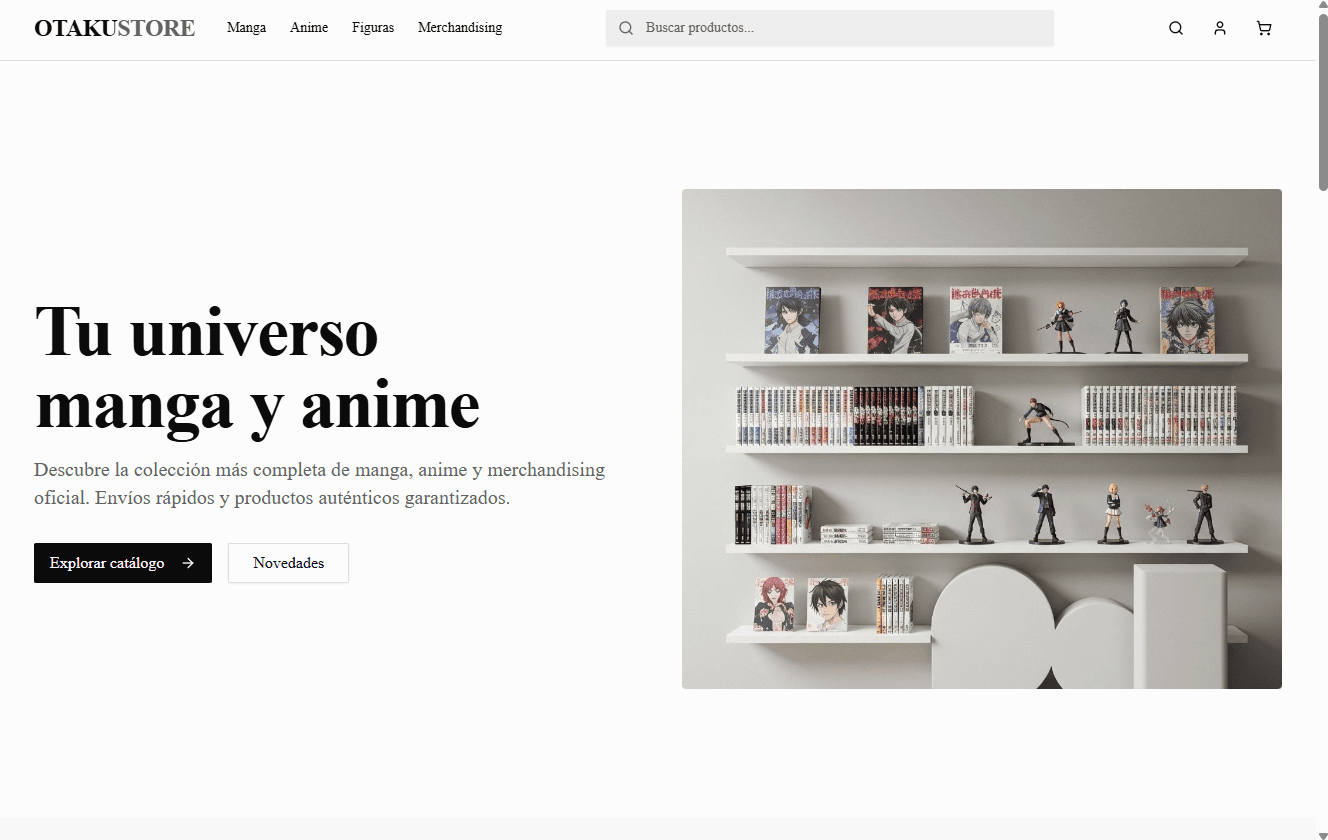Click the arrow icon on Explorar catálogo
The width and height of the screenshot is (1328, 840).
(189, 563)
